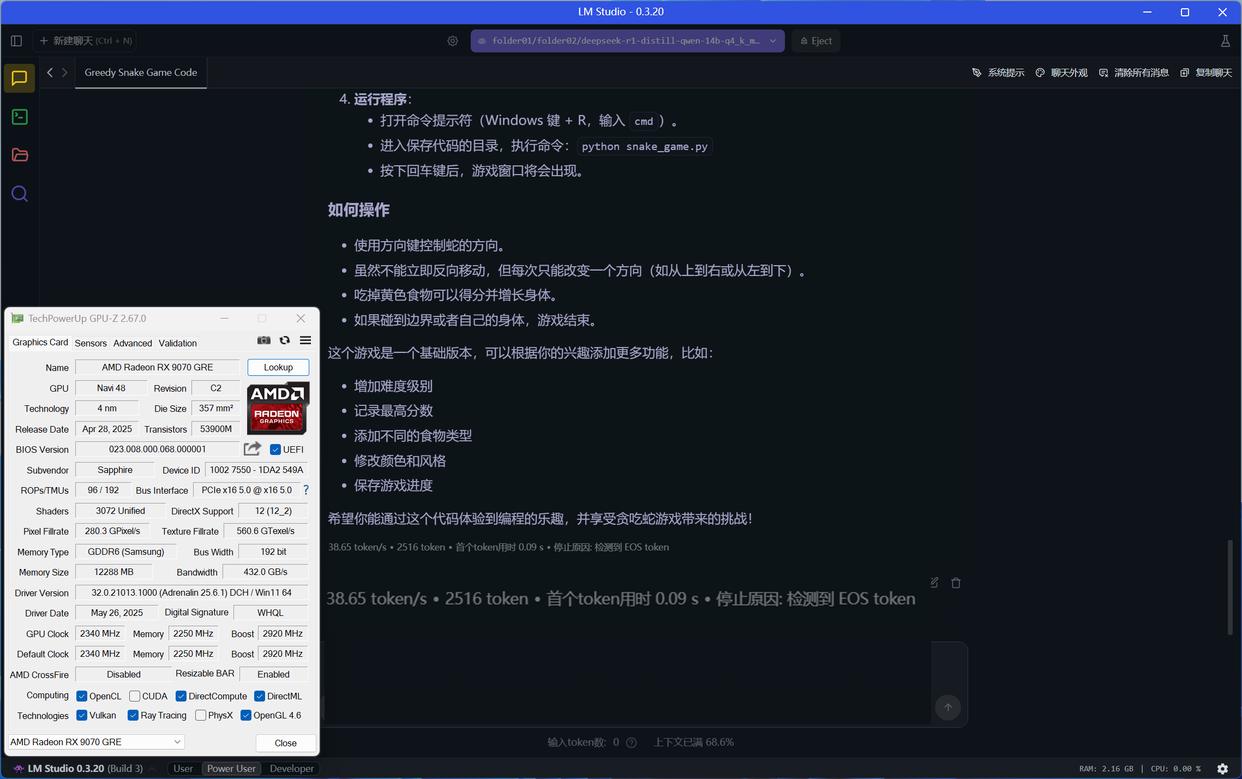Screen dimensions: 1242x779
Task: Go back with the left arrow
Action: coord(50,72)
